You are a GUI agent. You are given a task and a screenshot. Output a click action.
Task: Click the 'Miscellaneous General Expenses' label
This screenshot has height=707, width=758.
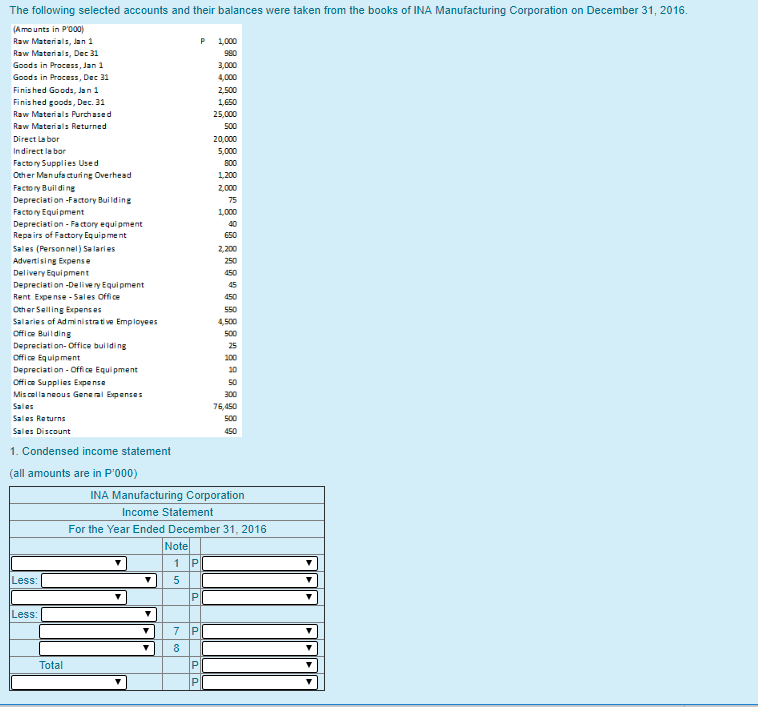coord(78,394)
